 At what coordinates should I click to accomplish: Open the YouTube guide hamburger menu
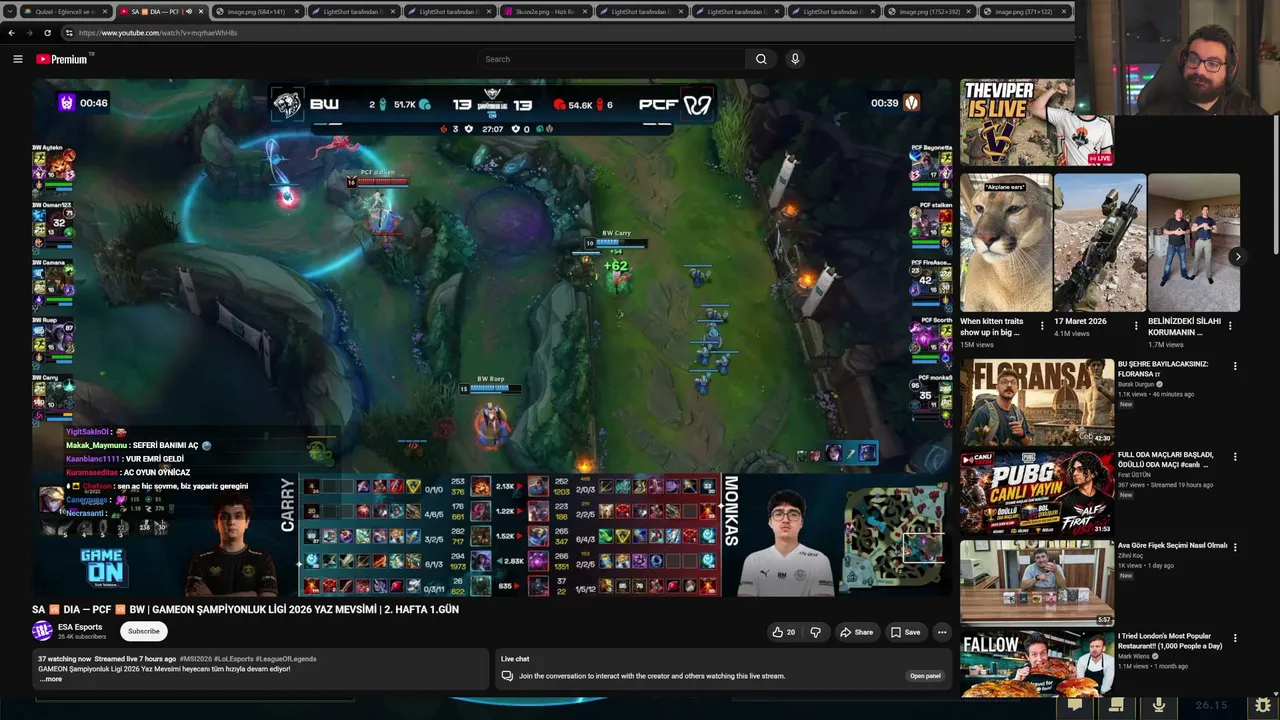[x=17, y=59]
